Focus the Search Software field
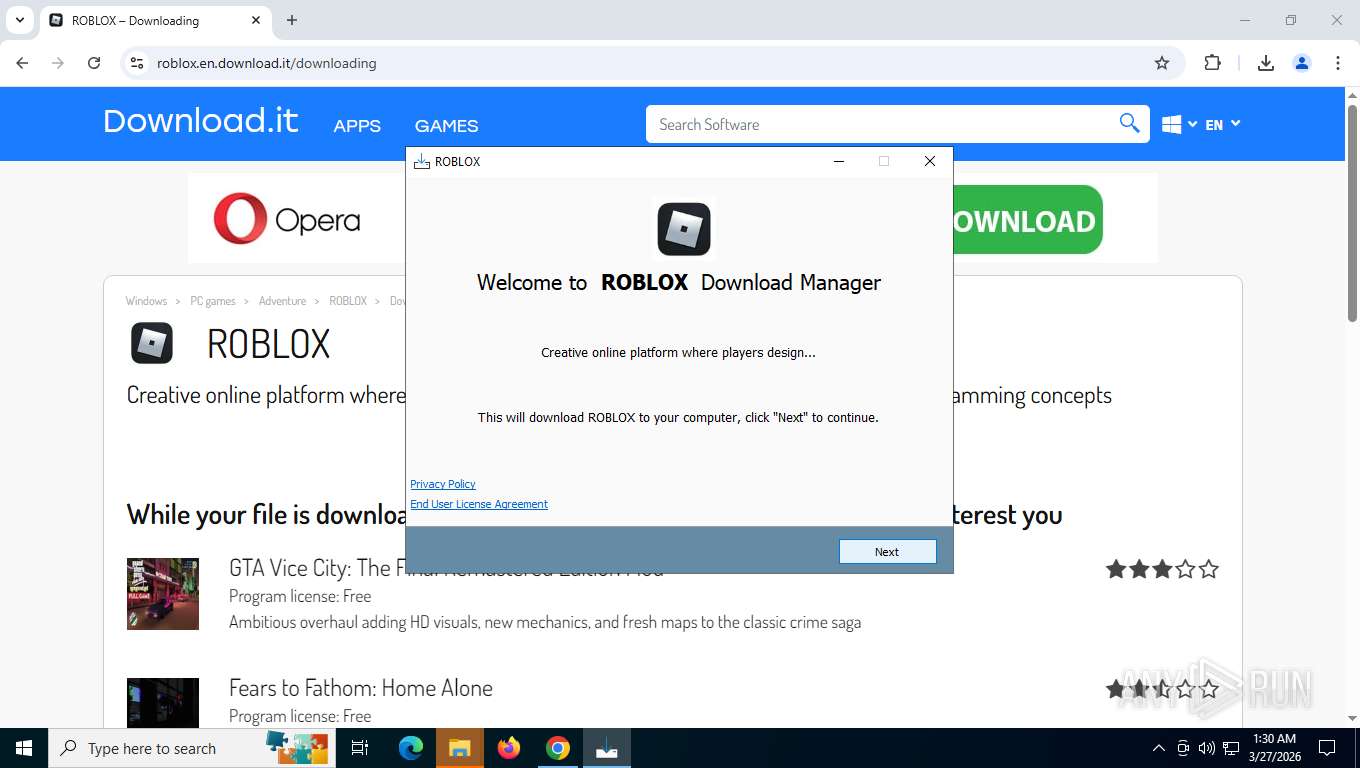The image size is (1360, 768). tap(880, 124)
